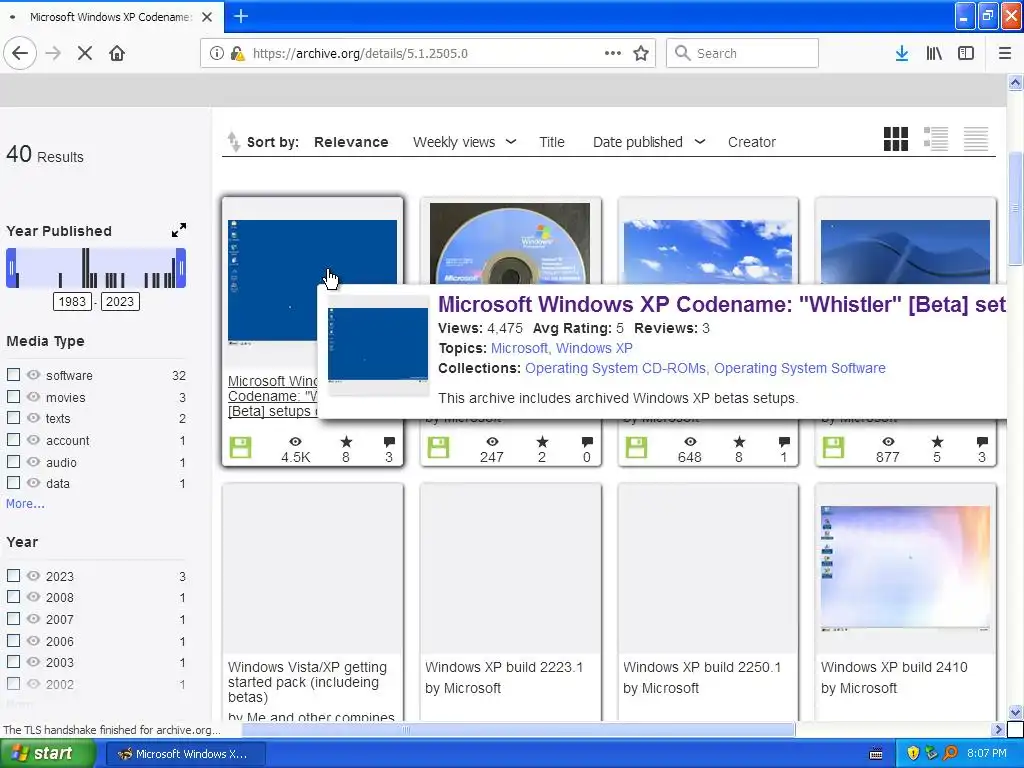Open the browser home page icon
This screenshot has height=768, width=1024.
[x=117, y=53]
